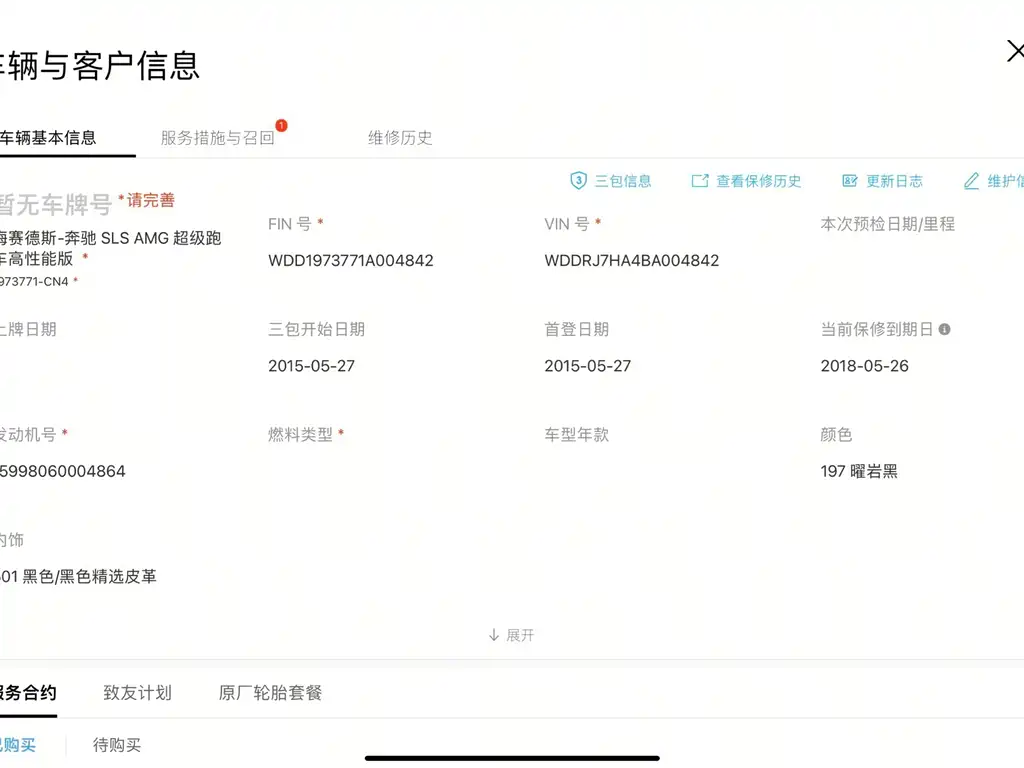Click the pencil edit icon beside 维护
The width and height of the screenshot is (1024, 768).
(x=971, y=181)
